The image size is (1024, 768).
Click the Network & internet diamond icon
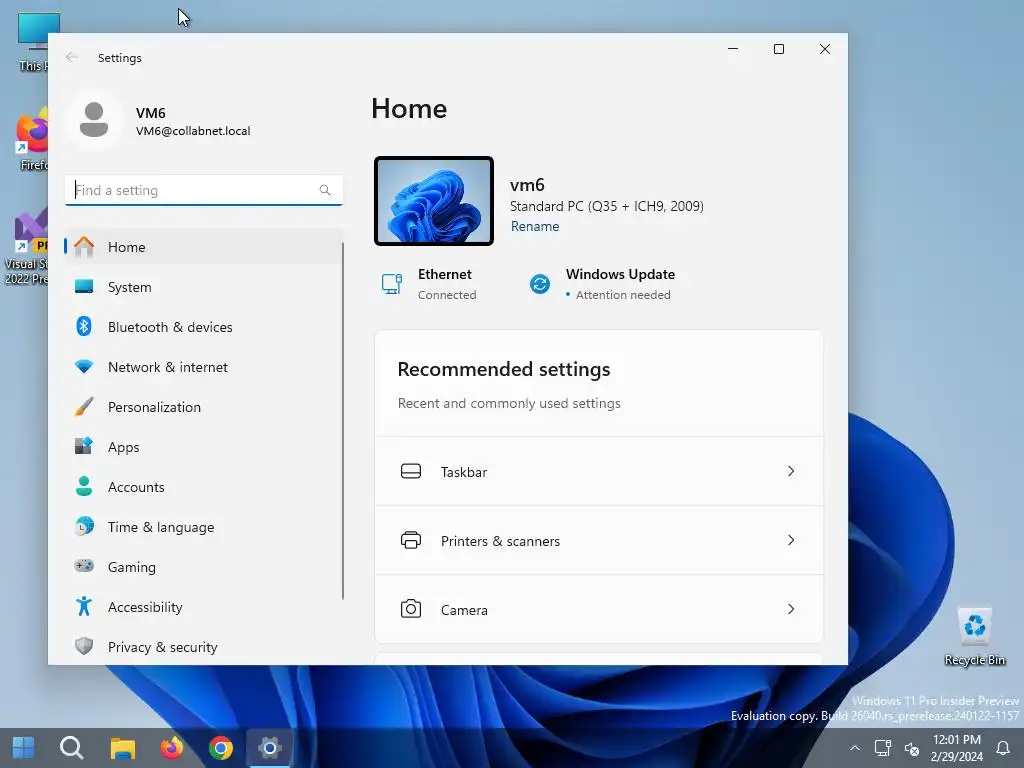[x=84, y=367]
